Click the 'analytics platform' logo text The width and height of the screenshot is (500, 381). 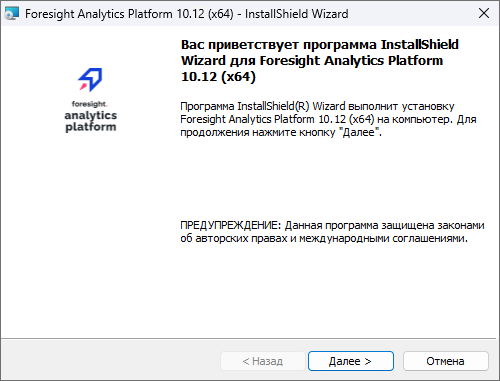91,121
